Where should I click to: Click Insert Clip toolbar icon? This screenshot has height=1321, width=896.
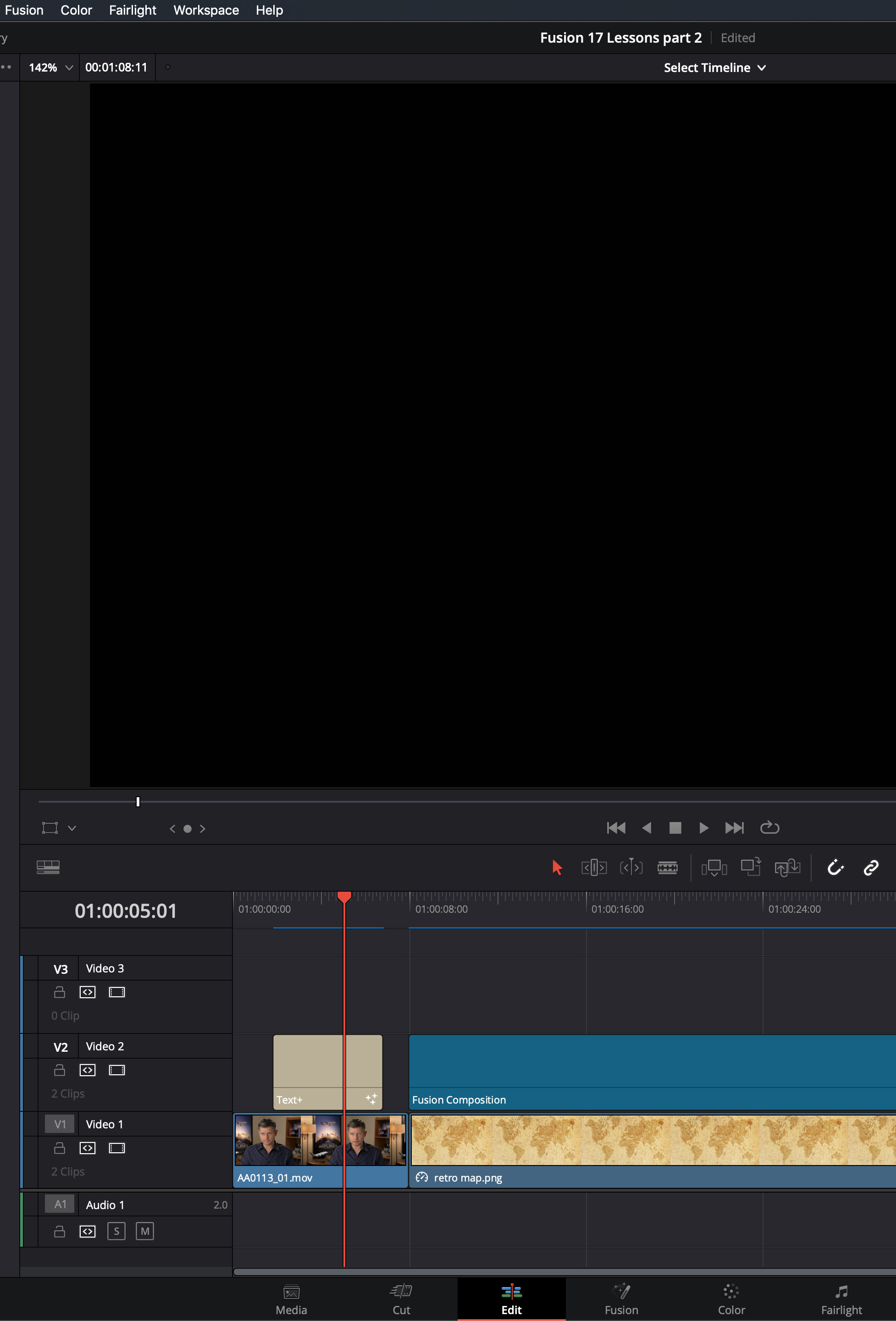pos(714,868)
